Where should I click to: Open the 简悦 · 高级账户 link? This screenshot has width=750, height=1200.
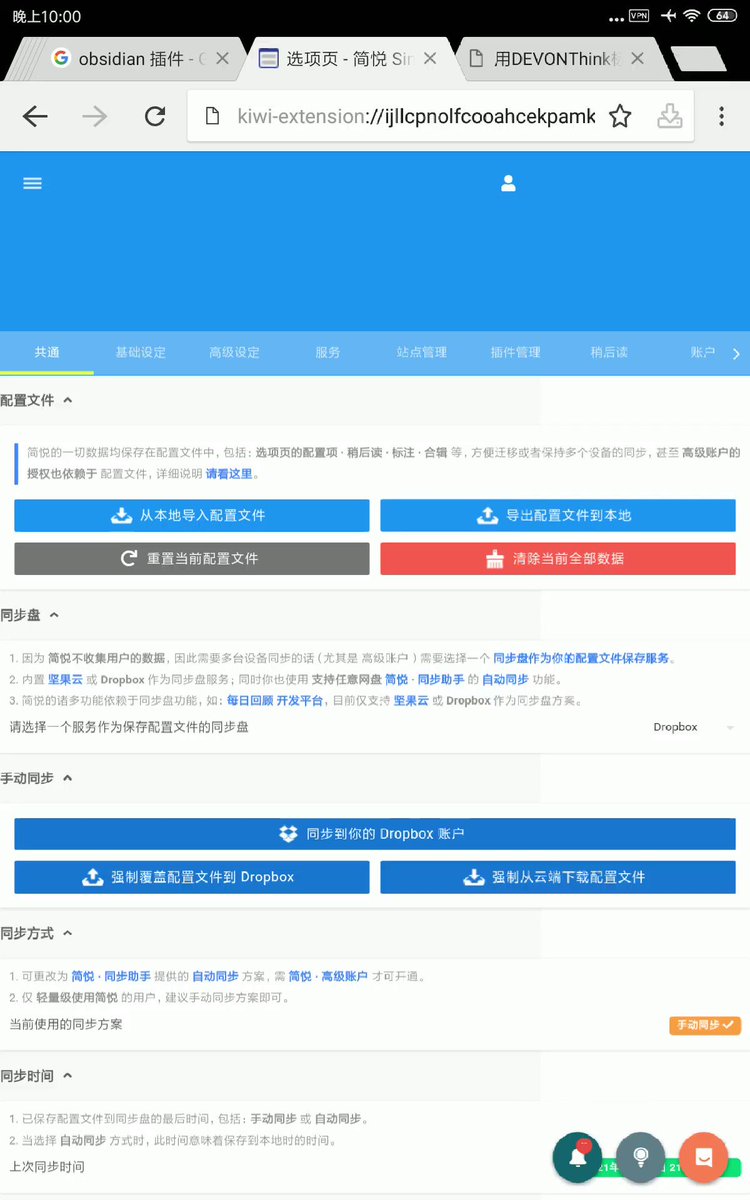tap(328, 976)
